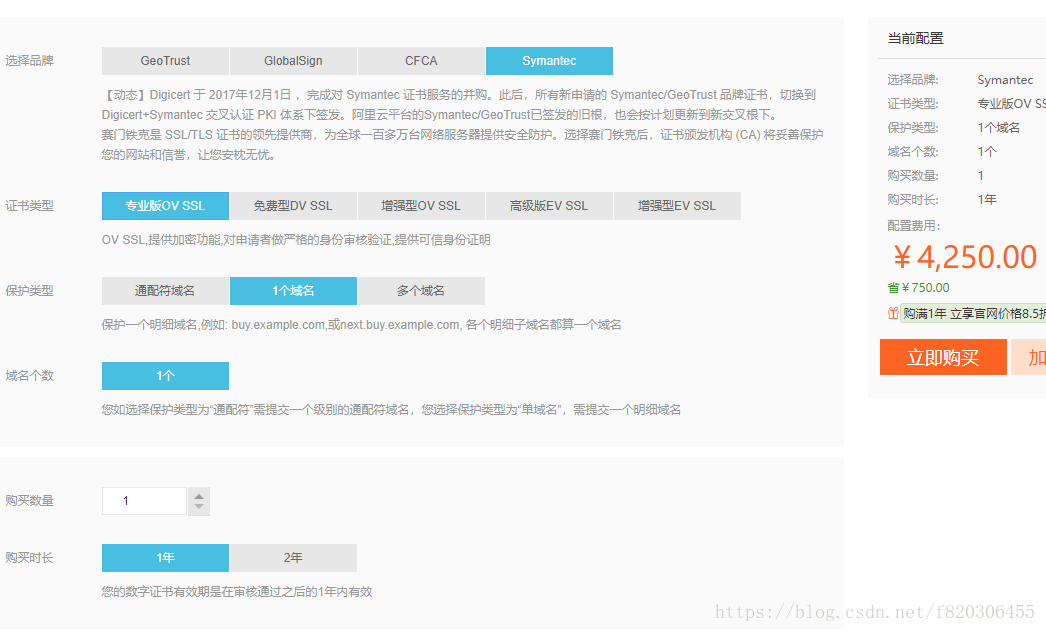Select 多个域名 protection type
The height and width of the screenshot is (632, 1046).
422,291
